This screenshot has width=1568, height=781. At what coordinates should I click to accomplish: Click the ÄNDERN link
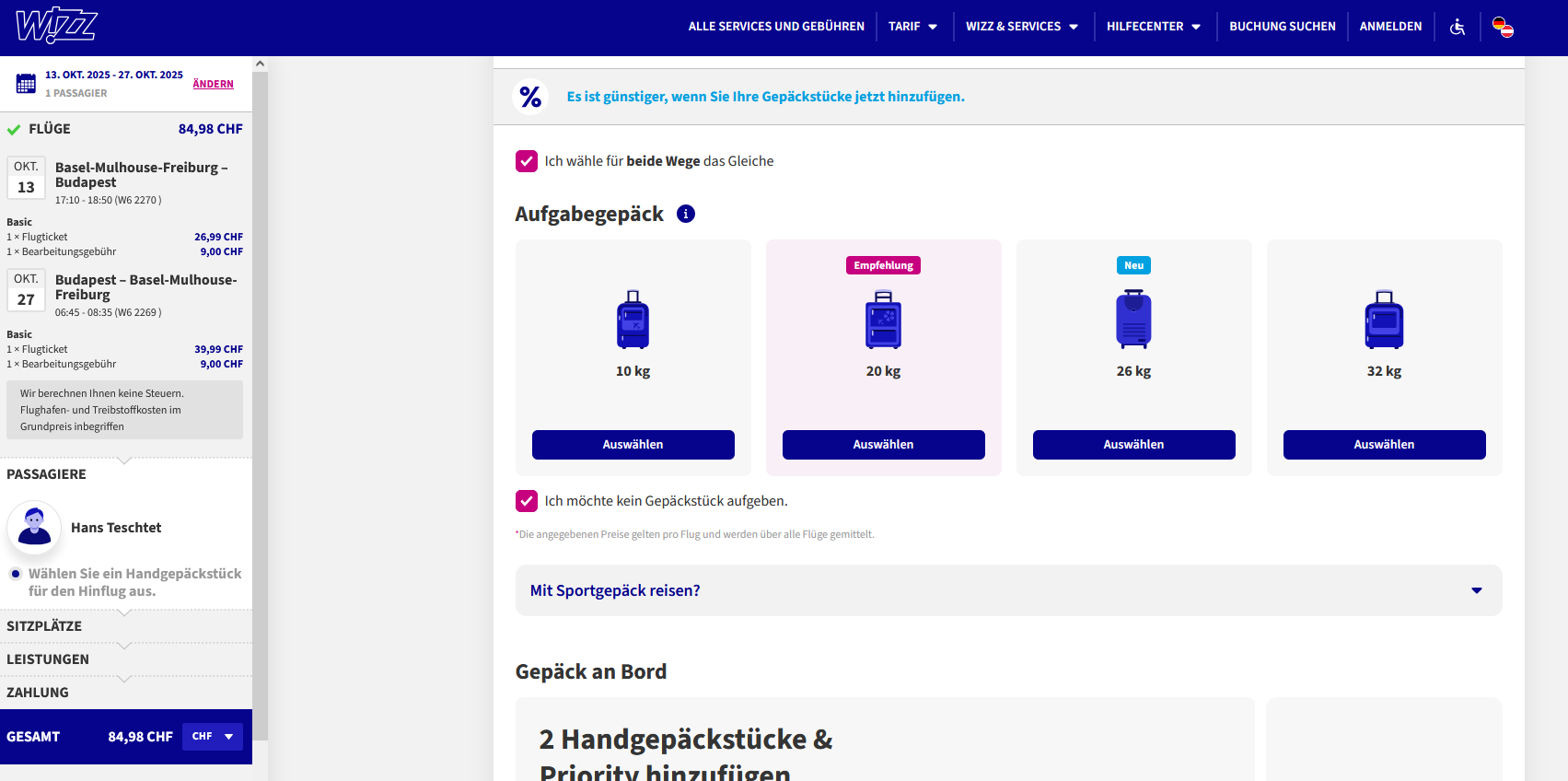(213, 84)
